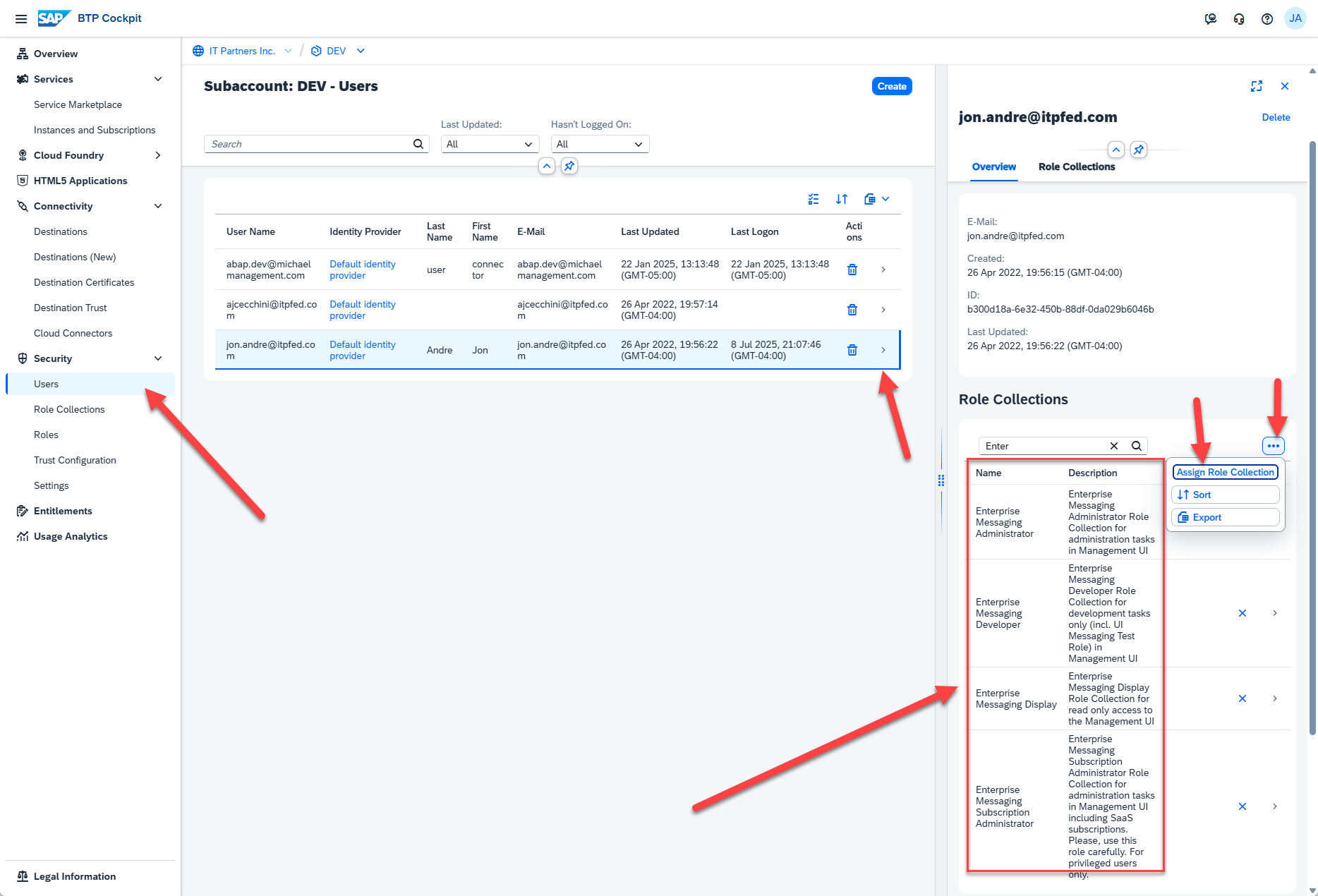Click the table sort icon above users list
Image resolution: width=1318 pixels, height=896 pixels.
[x=841, y=199]
